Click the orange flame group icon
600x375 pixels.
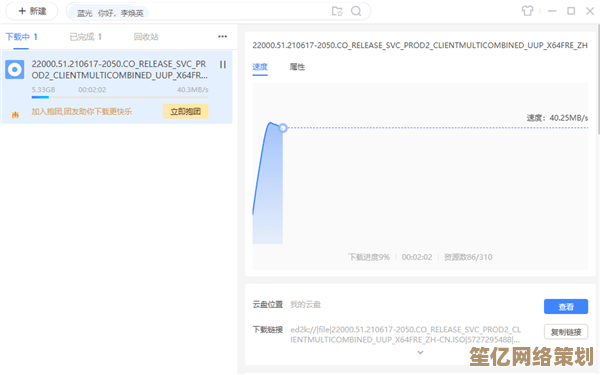15,114
